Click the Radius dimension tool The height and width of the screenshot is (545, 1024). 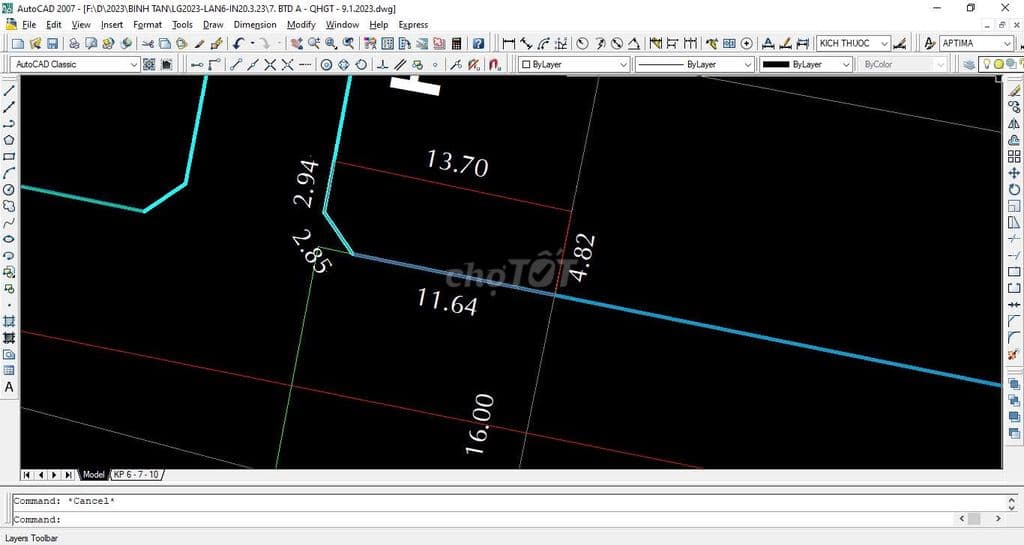pyautogui.click(x=583, y=44)
